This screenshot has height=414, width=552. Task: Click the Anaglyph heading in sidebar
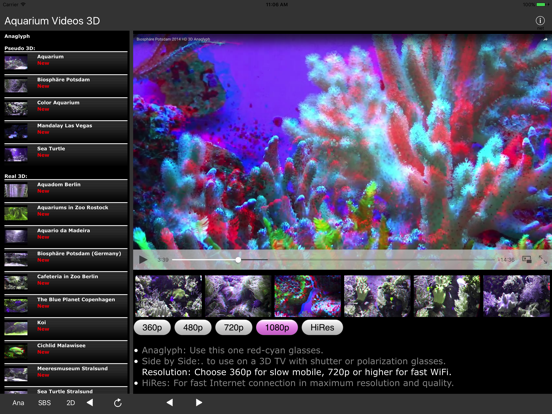pyautogui.click(x=17, y=36)
